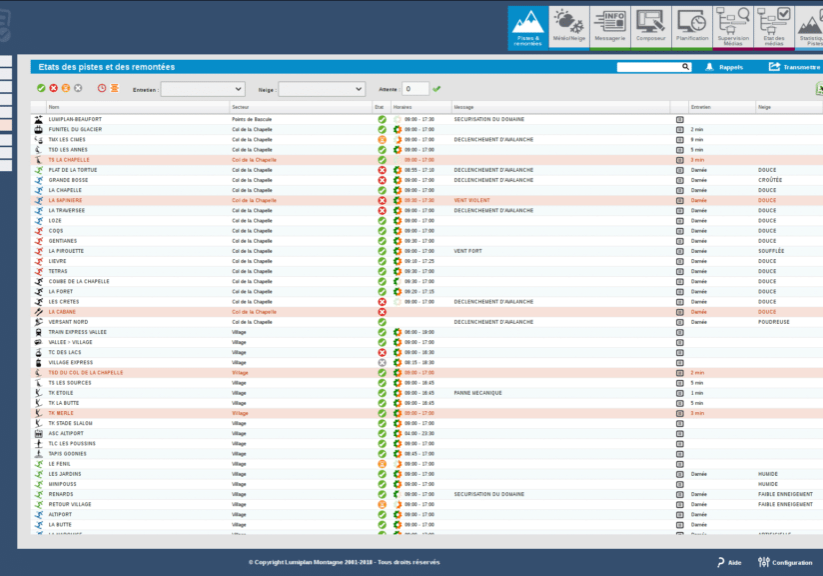Click the search field in header
The height and width of the screenshot is (576, 823).
pos(650,67)
